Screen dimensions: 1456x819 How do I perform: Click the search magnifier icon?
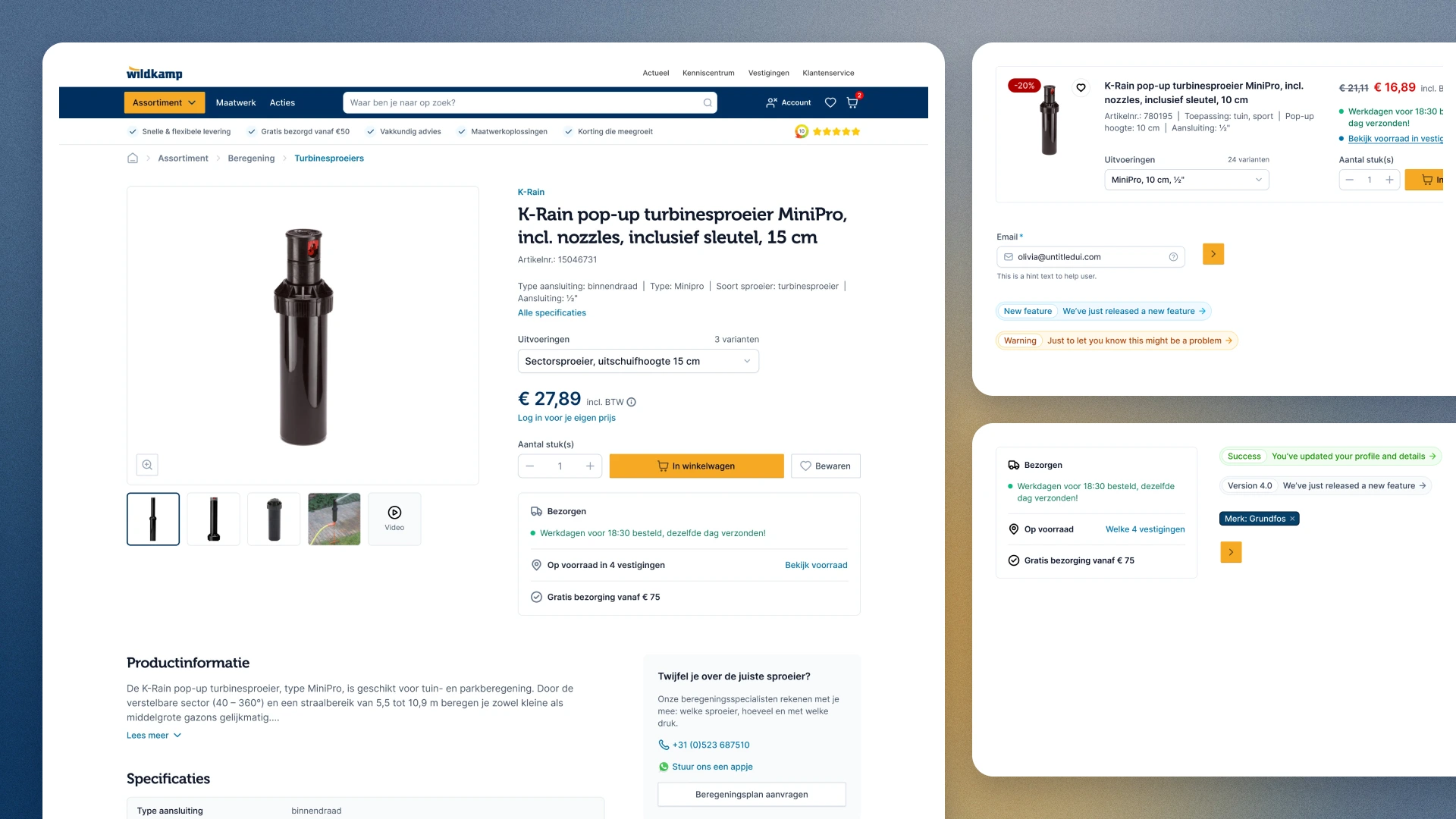[708, 102]
